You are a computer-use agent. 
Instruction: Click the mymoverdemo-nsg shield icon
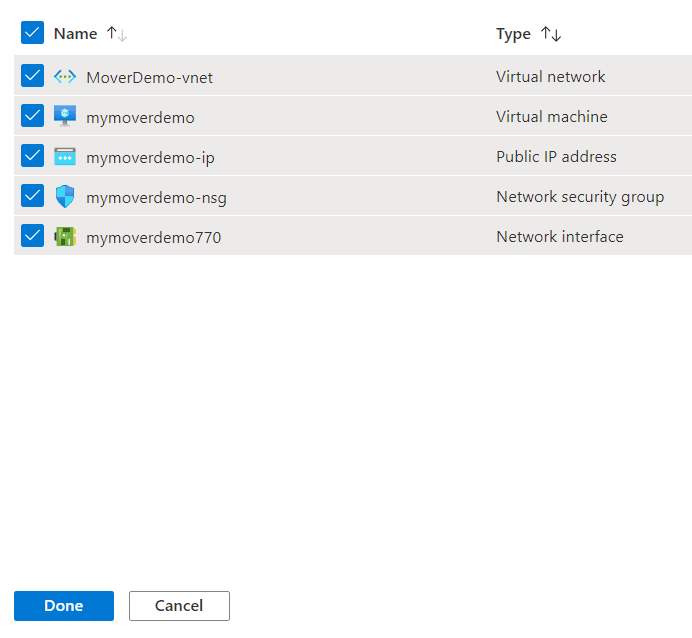tap(65, 196)
